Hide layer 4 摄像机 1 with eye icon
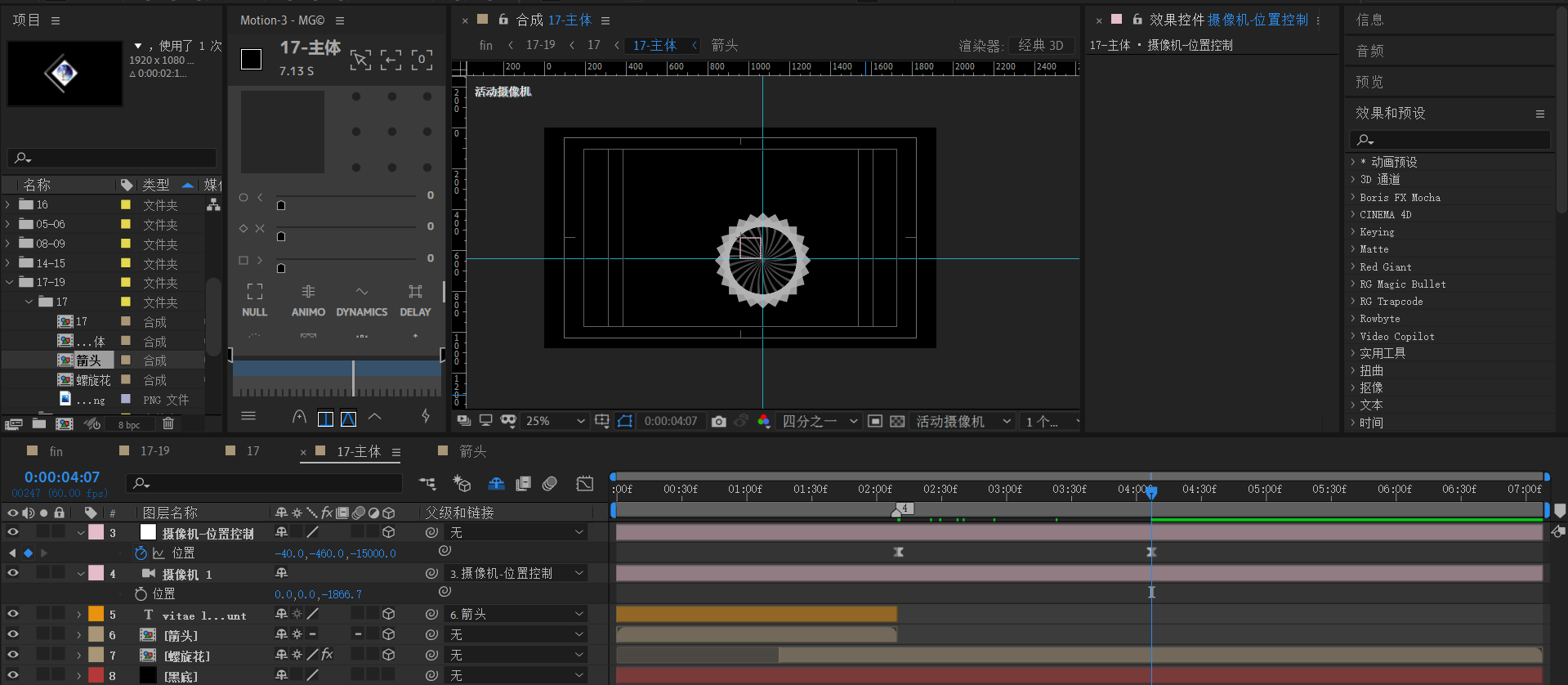The height and width of the screenshot is (685, 1568). [x=12, y=573]
